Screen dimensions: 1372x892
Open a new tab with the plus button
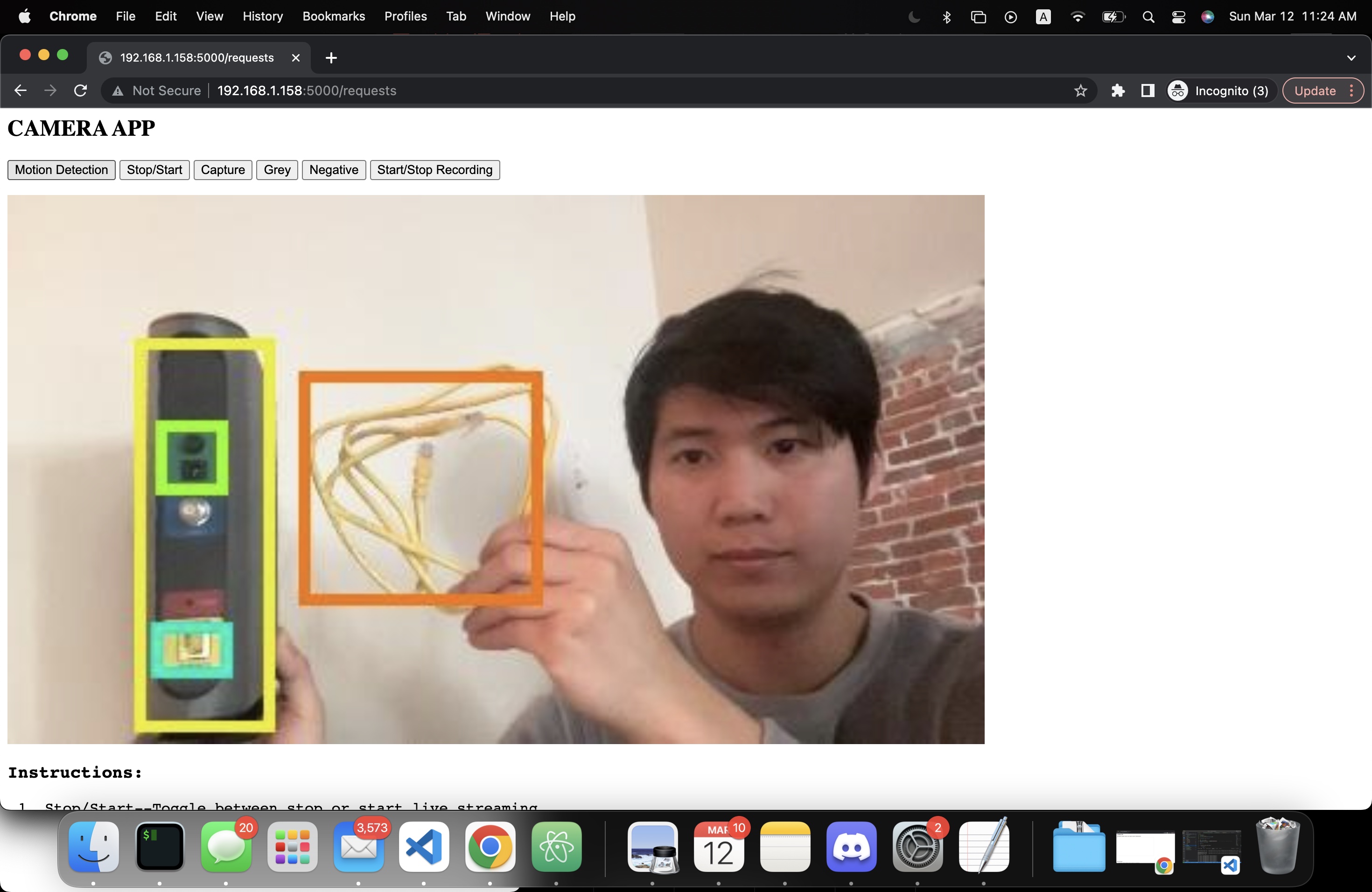331,58
